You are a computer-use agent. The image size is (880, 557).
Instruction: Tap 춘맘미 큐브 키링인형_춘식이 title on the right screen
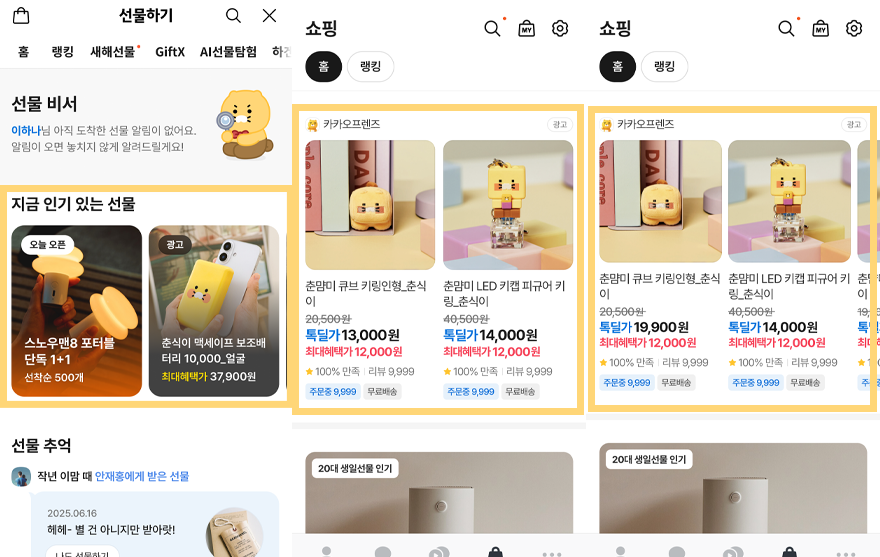(x=659, y=286)
